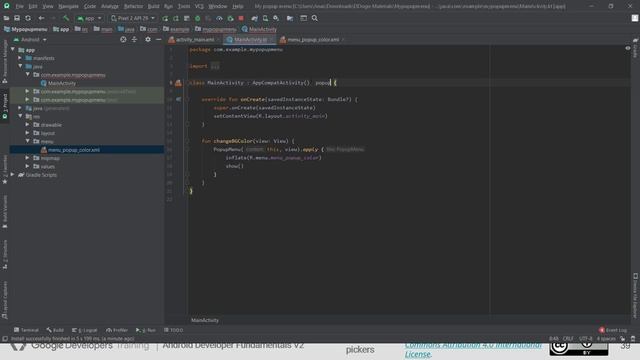Click the app breadcrumb
This screenshot has height=360, width=640.
(61, 29)
